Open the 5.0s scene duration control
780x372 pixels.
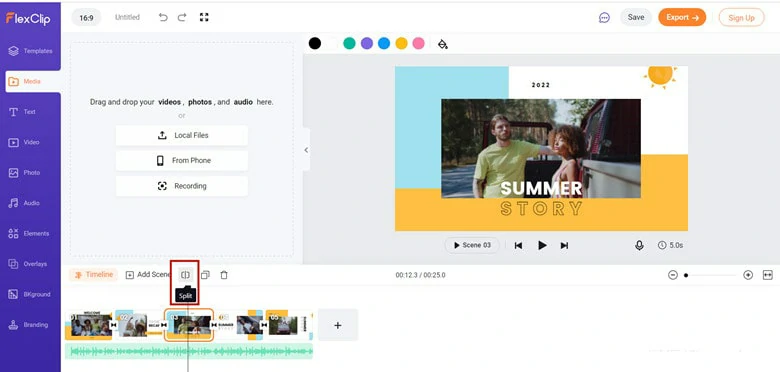670,245
